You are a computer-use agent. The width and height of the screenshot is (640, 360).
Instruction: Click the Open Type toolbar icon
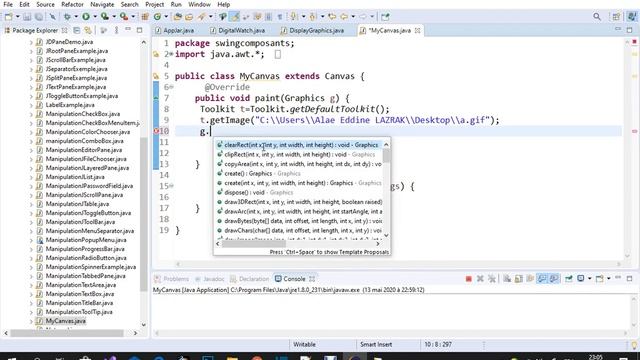point(178,17)
